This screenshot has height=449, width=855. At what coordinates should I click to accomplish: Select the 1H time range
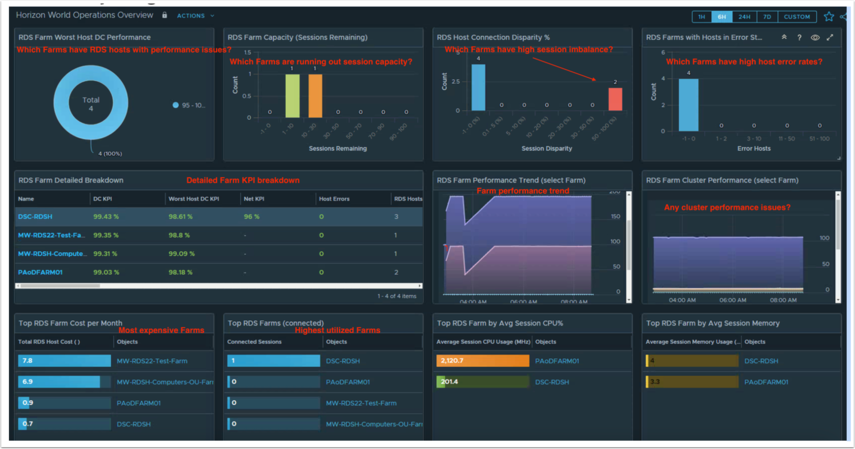pos(702,17)
